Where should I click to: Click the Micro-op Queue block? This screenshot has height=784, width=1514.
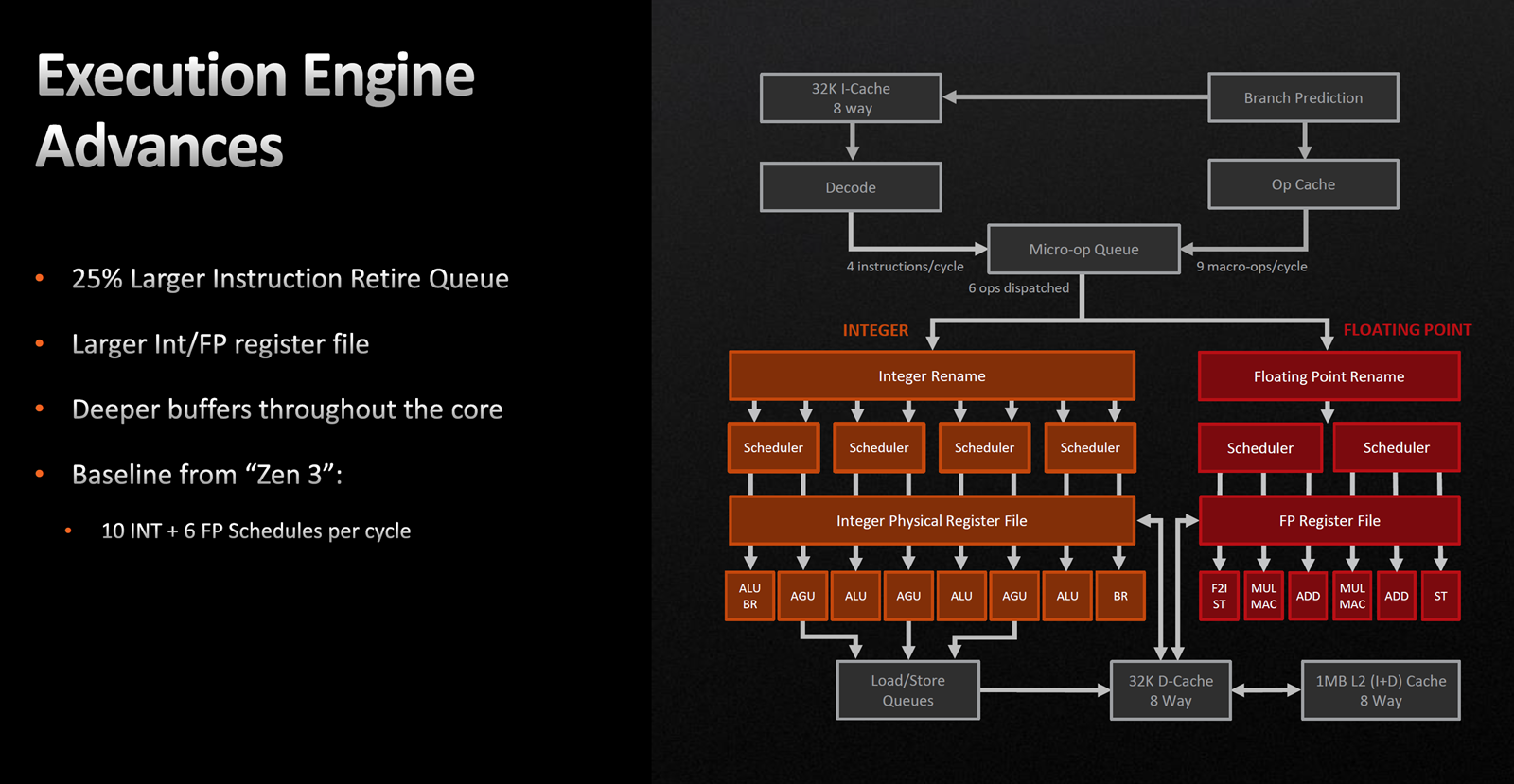1083,250
